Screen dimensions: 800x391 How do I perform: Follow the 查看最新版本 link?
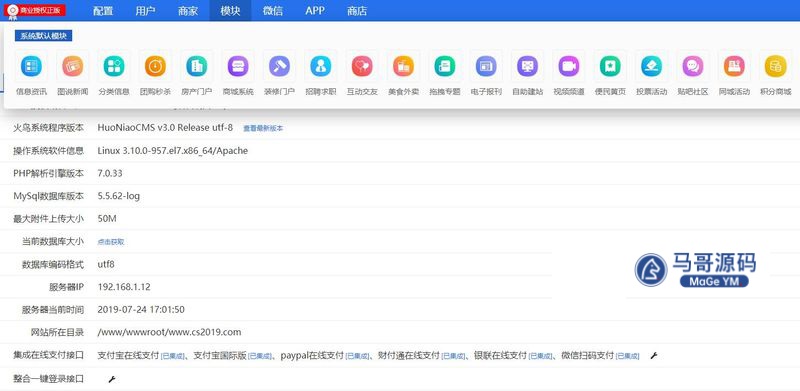click(263, 129)
